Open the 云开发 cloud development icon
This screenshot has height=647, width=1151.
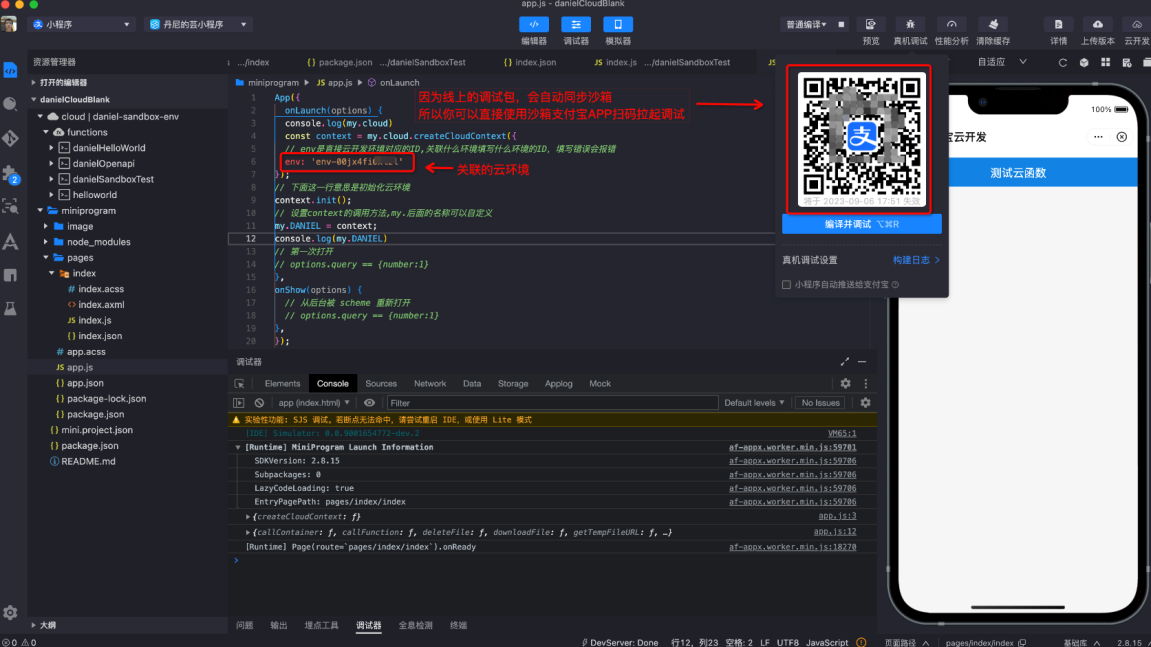click(1137, 24)
